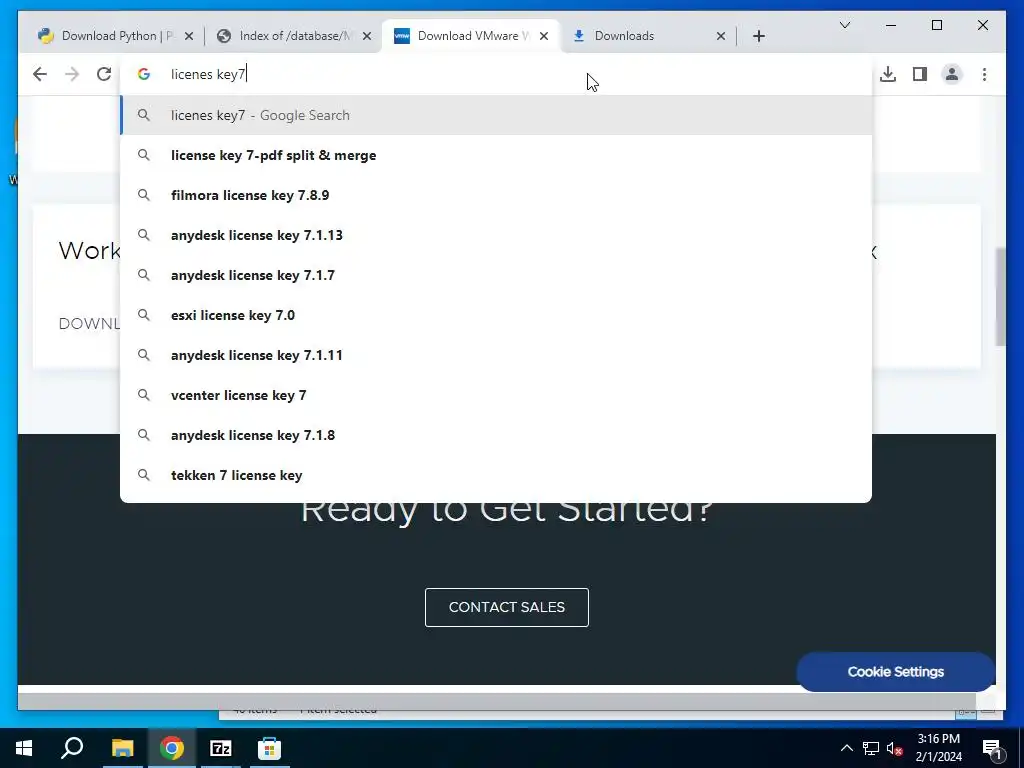Close the Download Python tab
Image resolution: width=1024 pixels, height=768 pixels.
pos(189,36)
